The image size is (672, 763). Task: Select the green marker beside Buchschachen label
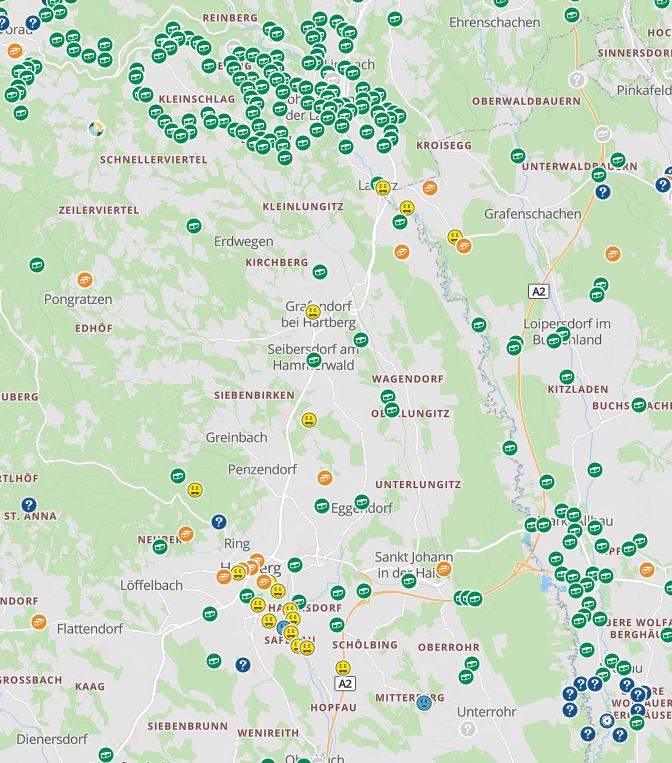point(639,405)
